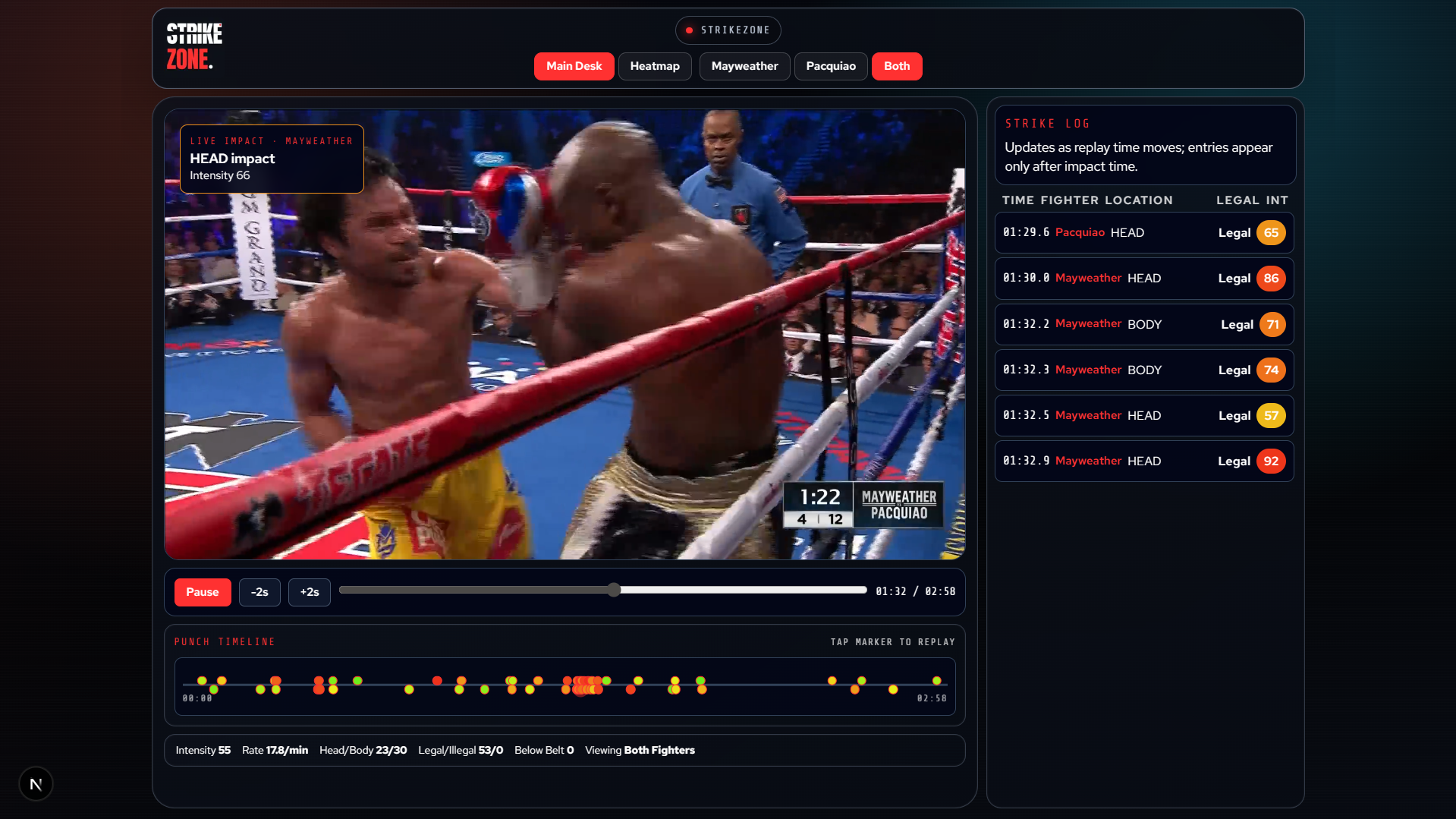Click the 00:00 timeline start label
The width and height of the screenshot is (1456, 819).
197,698
